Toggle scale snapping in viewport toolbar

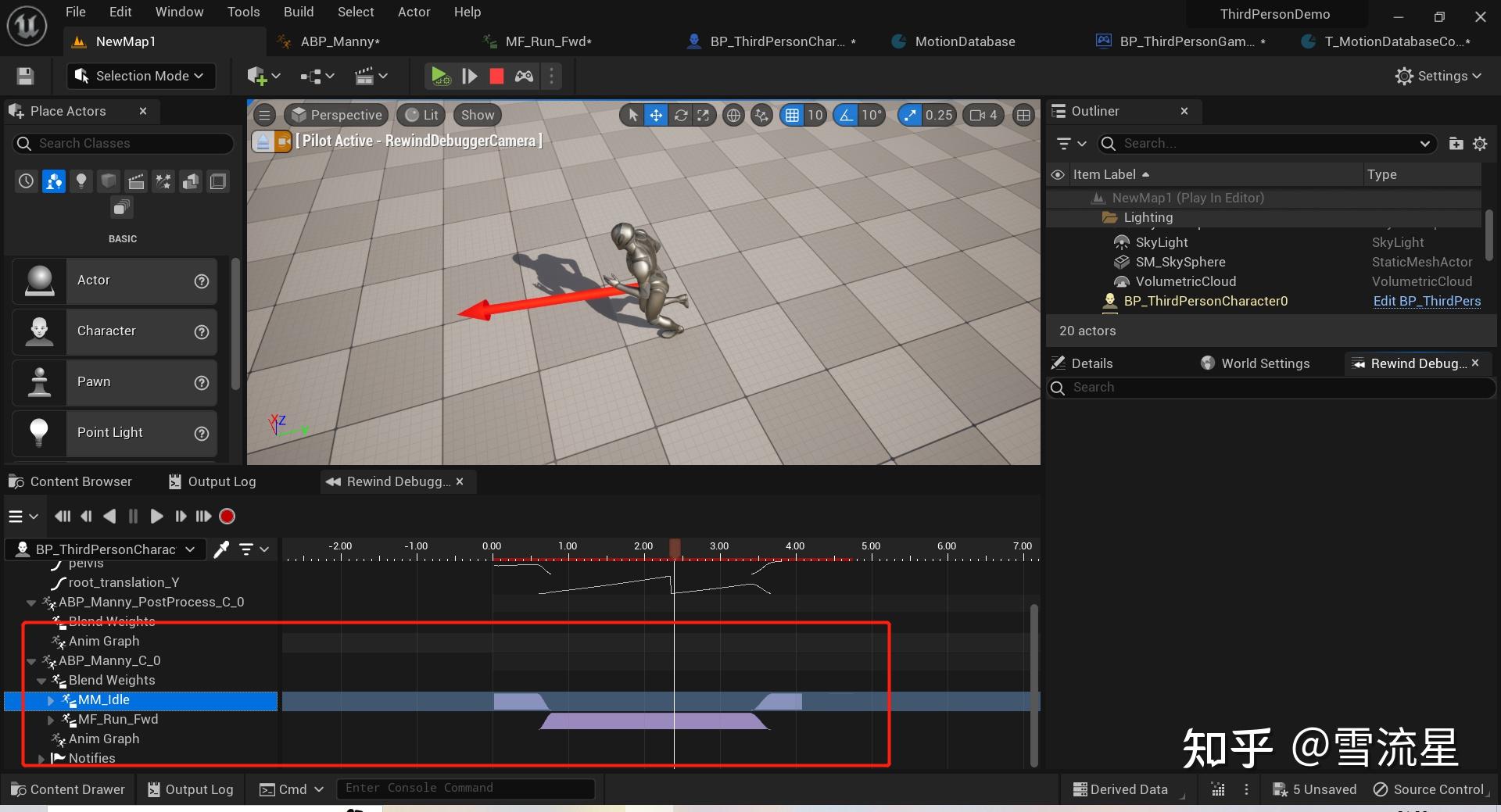[910, 116]
